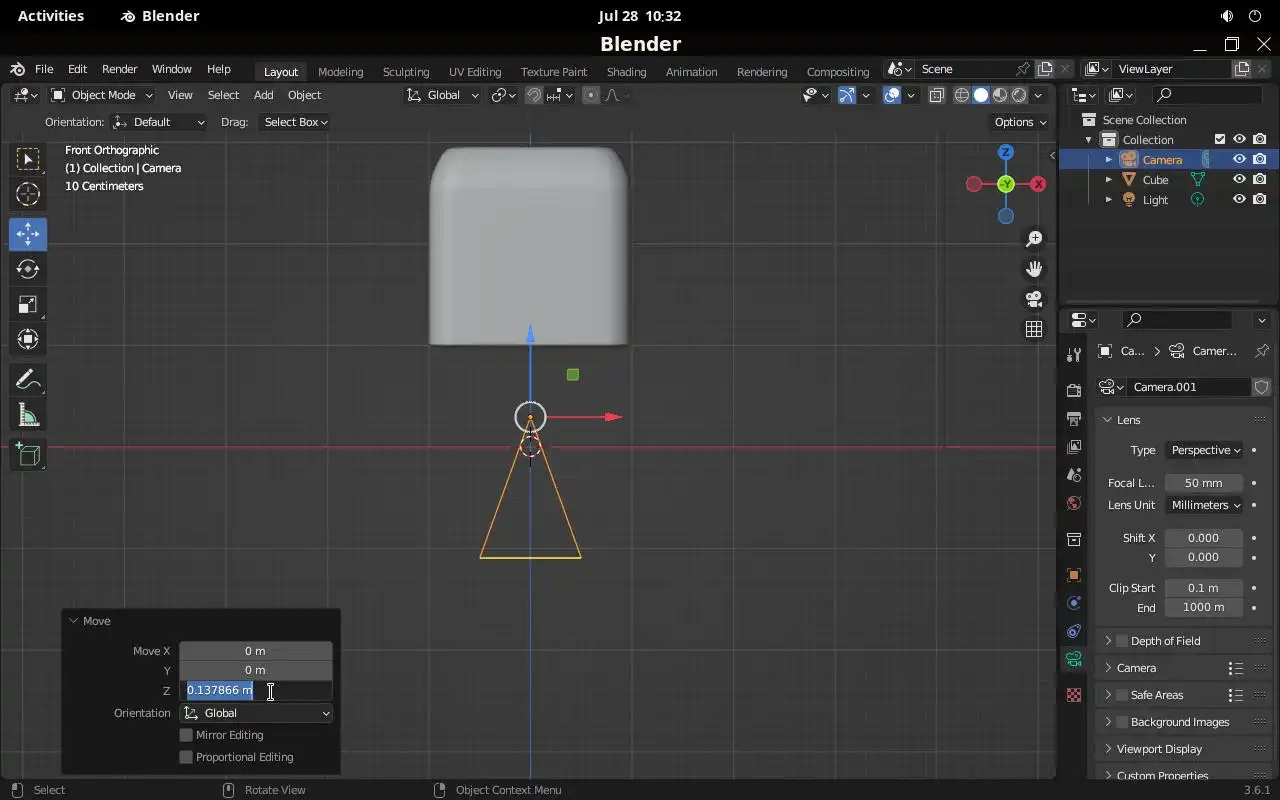The image size is (1280, 800).
Task: Open the Object Mode dropdown
Action: tap(102, 95)
